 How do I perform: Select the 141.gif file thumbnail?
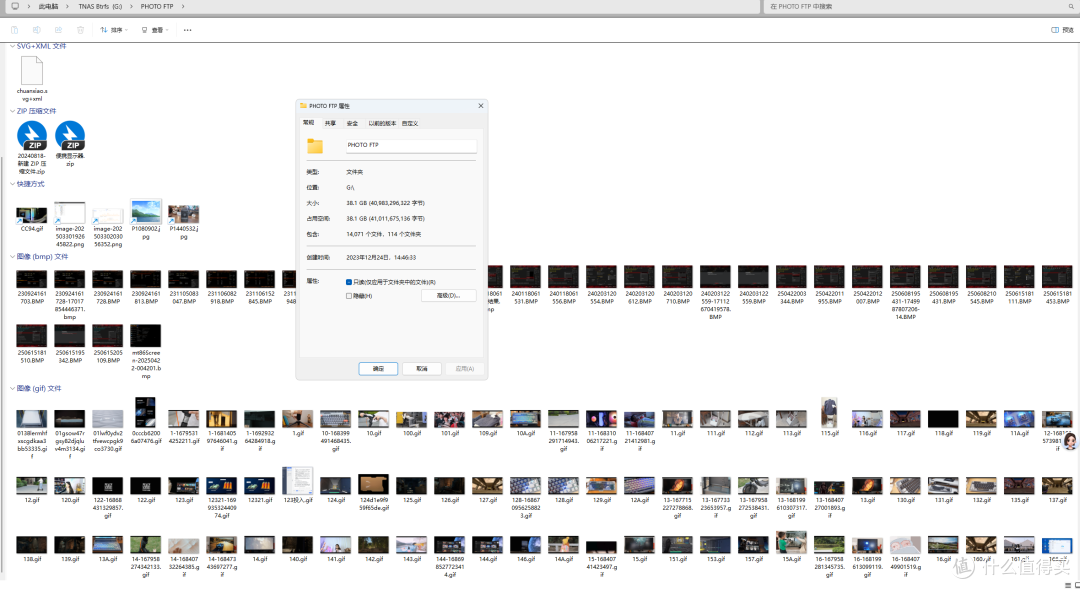coord(335,545)
